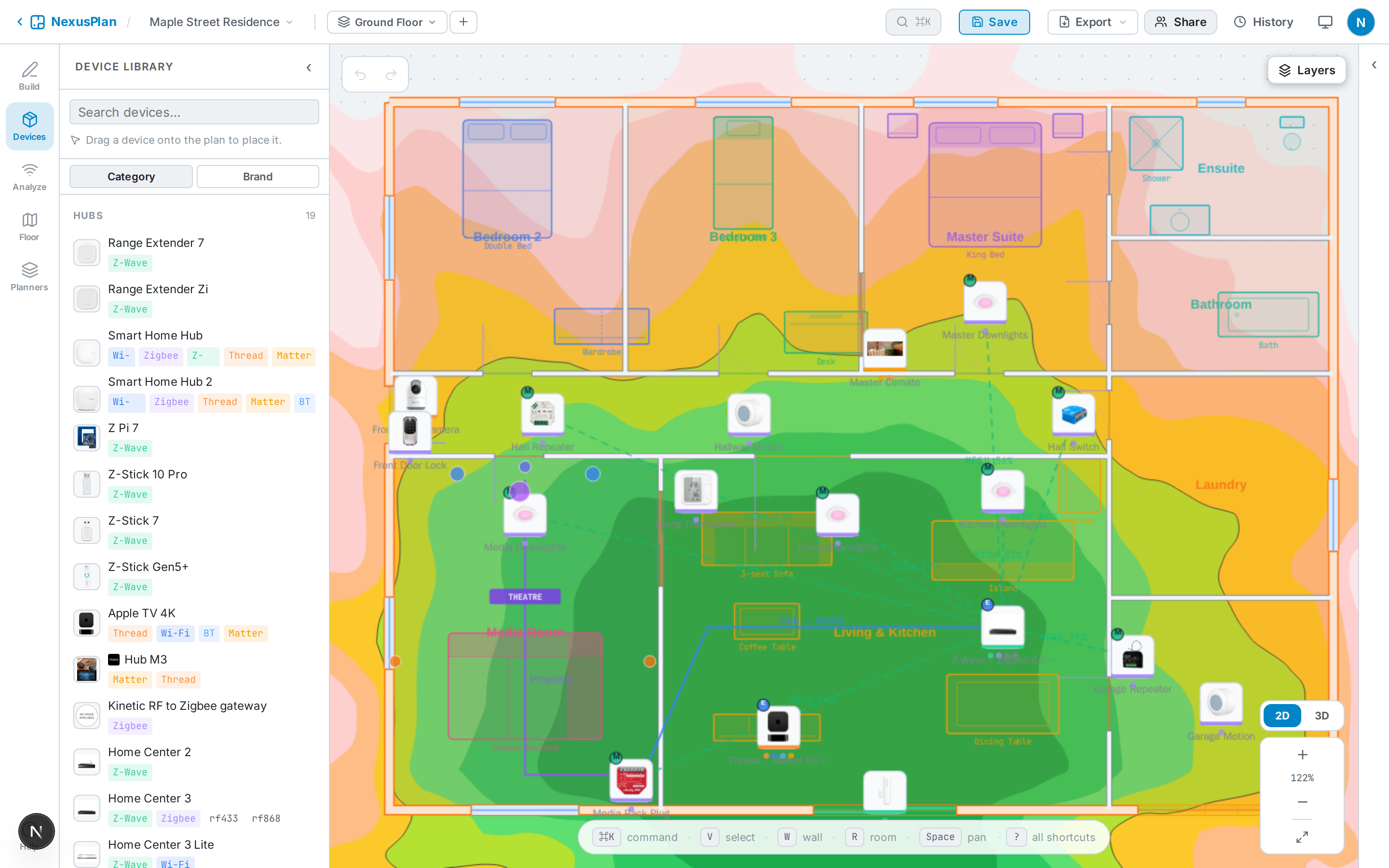Image resolution: width=1389 pixels, height=868 pixels.
Task: Switch canvas to 3D view
Action: tap(1321, 715)
